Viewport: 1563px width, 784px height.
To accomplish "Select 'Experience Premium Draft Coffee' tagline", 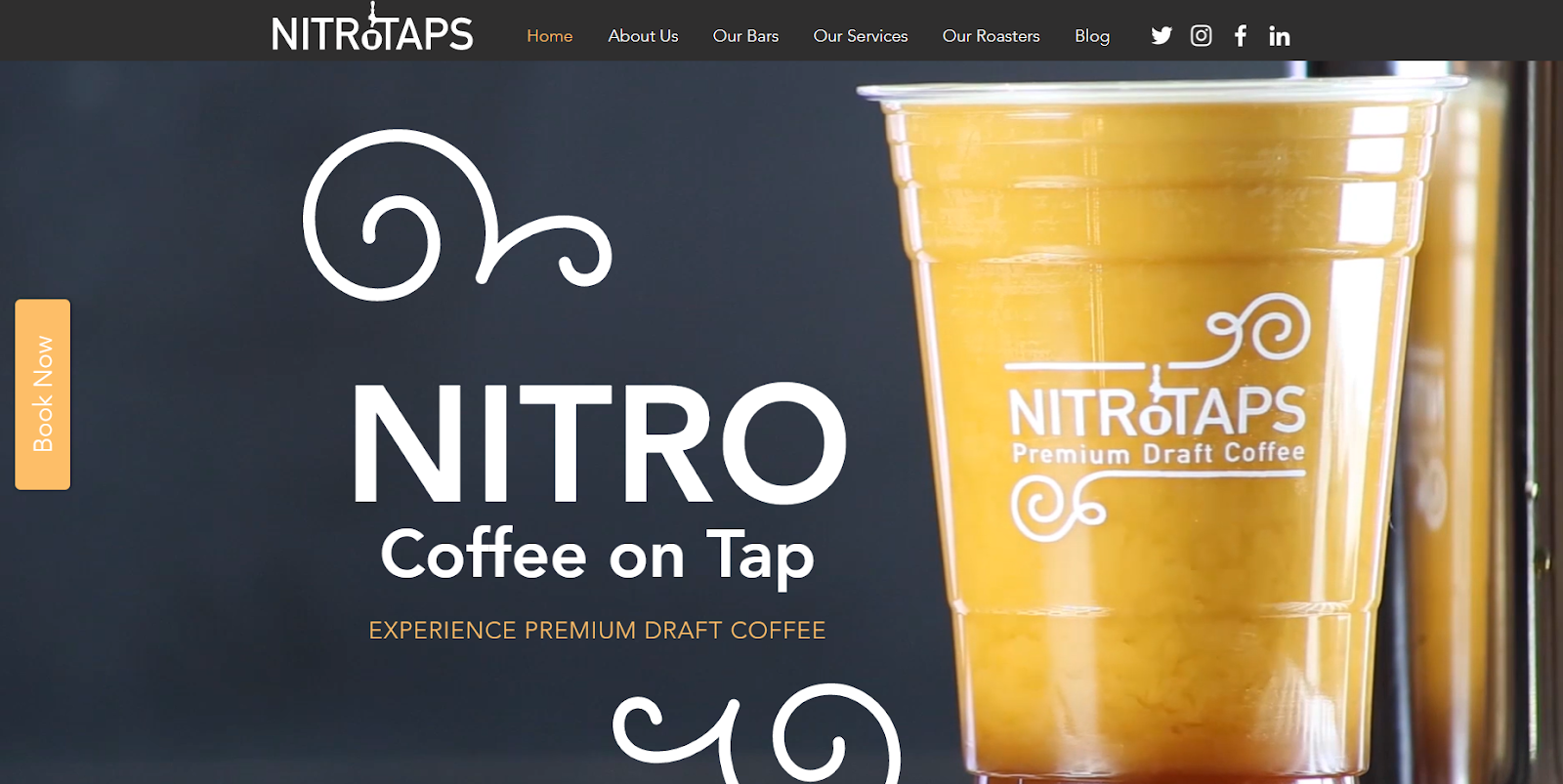I will 597,631.
